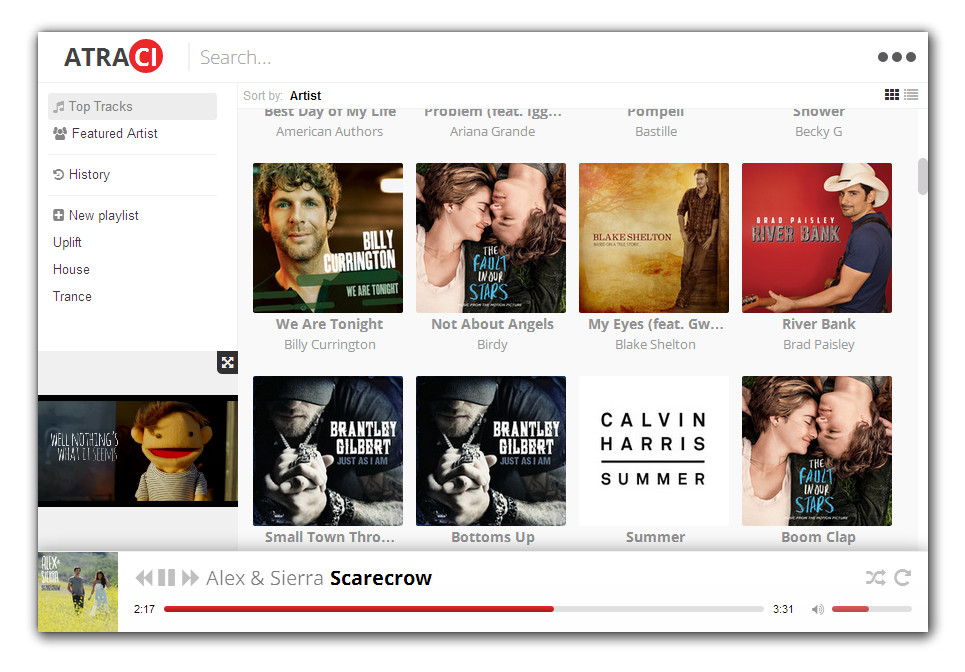Play Boom Clap album cover
Image resolution: width=965 pixels, height=672 pixels.
(x=817, y=451)
